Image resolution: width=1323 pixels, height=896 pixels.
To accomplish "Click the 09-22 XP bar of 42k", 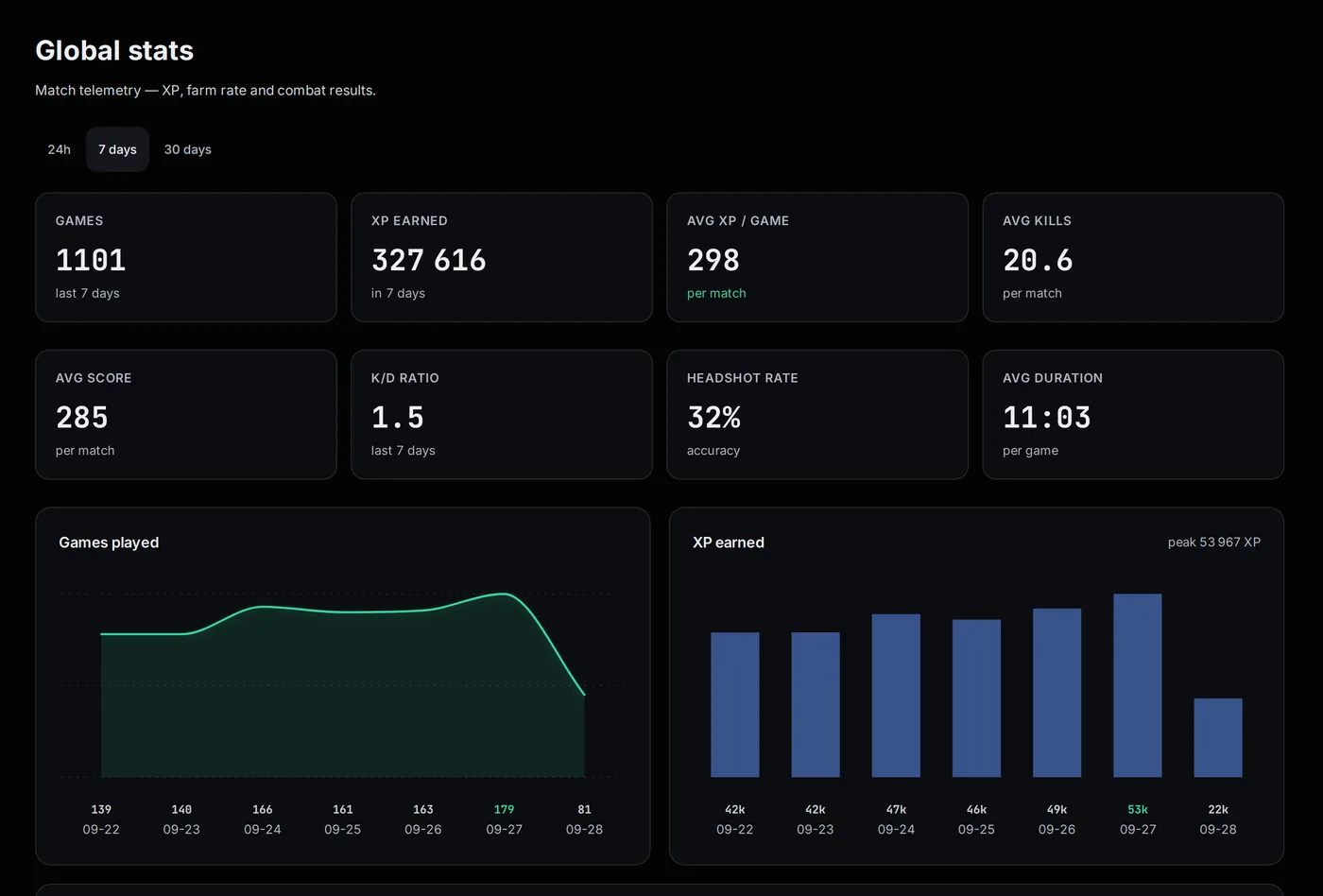I will 735,704.
